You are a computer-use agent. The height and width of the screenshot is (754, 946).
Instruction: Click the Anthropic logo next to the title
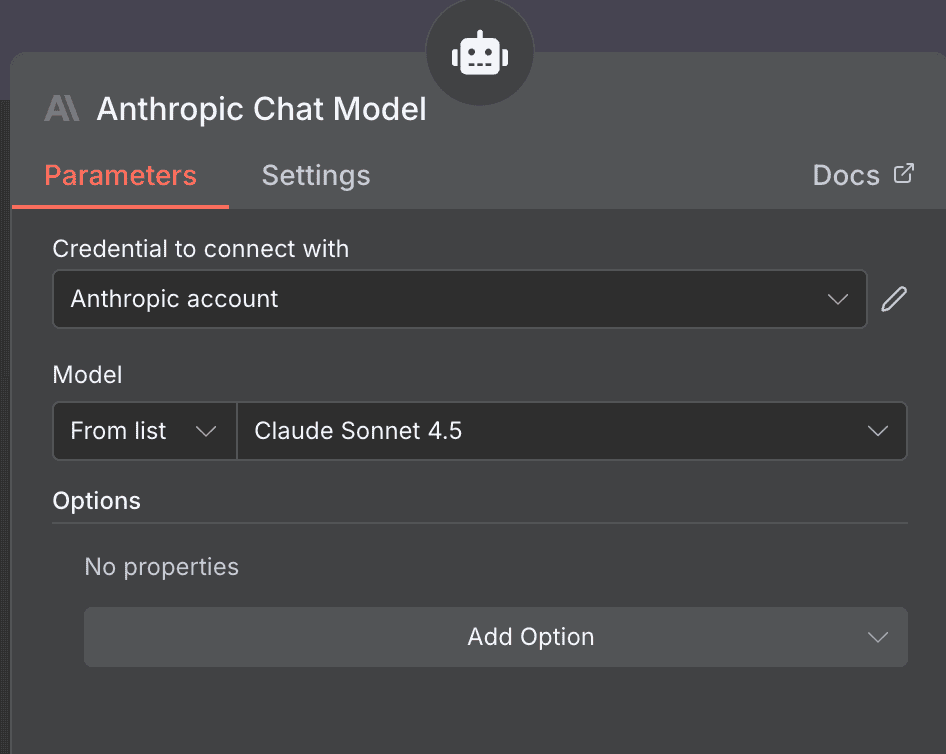tap(62, 109)
